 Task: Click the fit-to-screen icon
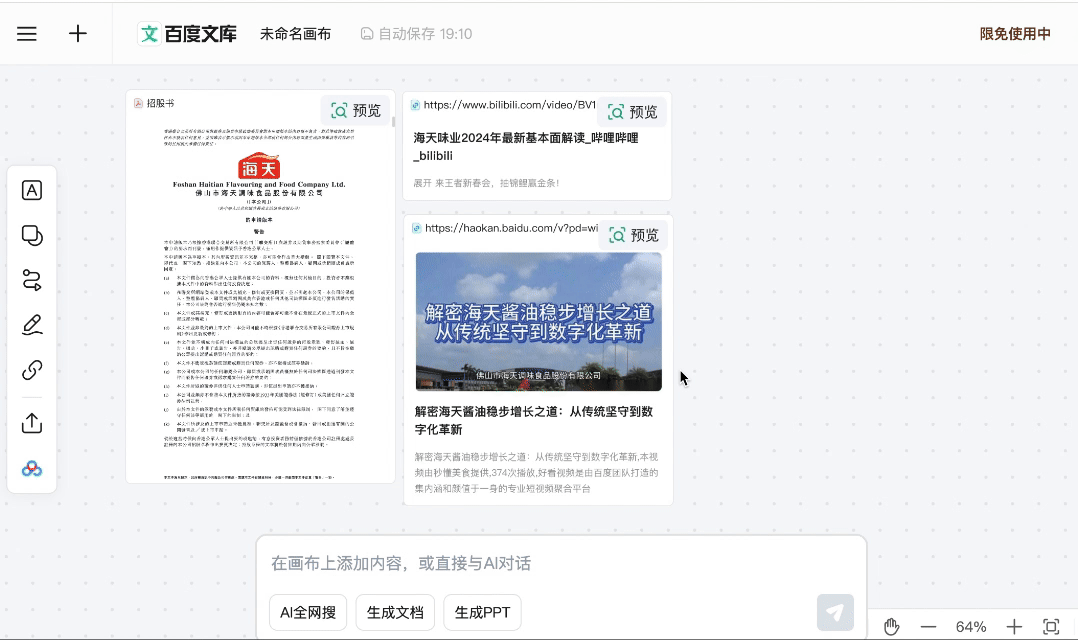(1051, 627)
